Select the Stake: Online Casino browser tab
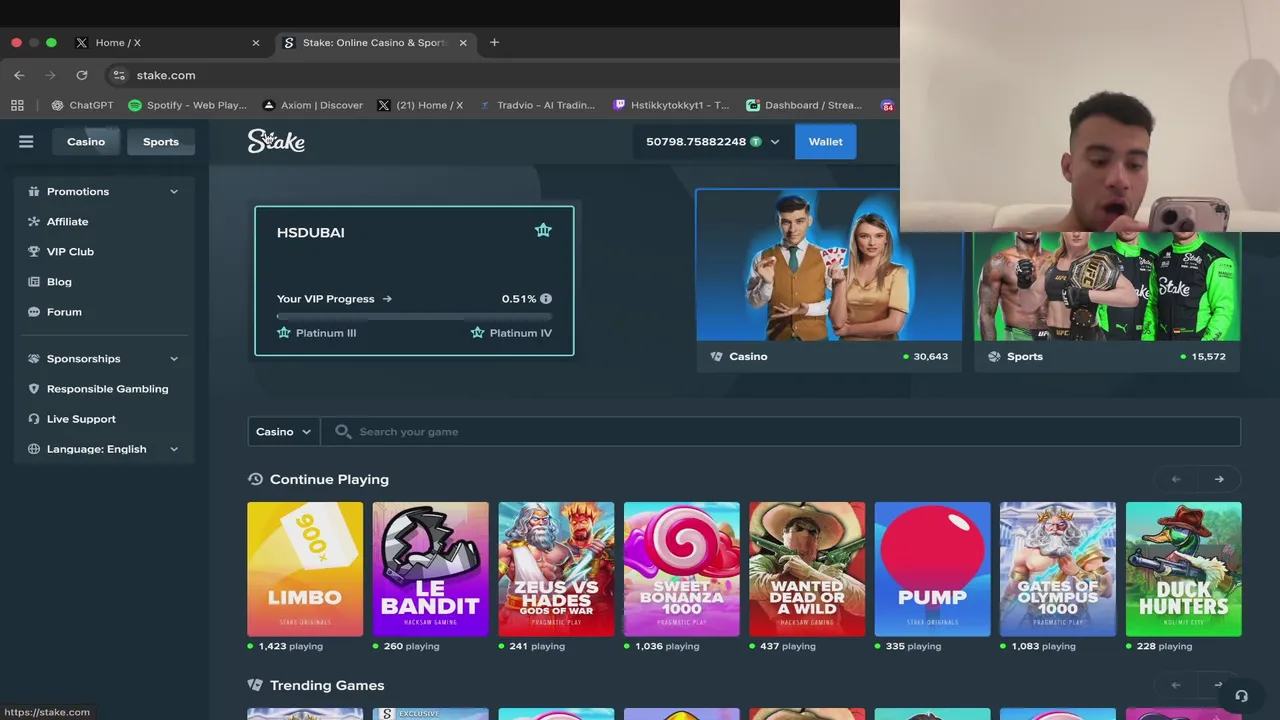 (x=375, y=43)
